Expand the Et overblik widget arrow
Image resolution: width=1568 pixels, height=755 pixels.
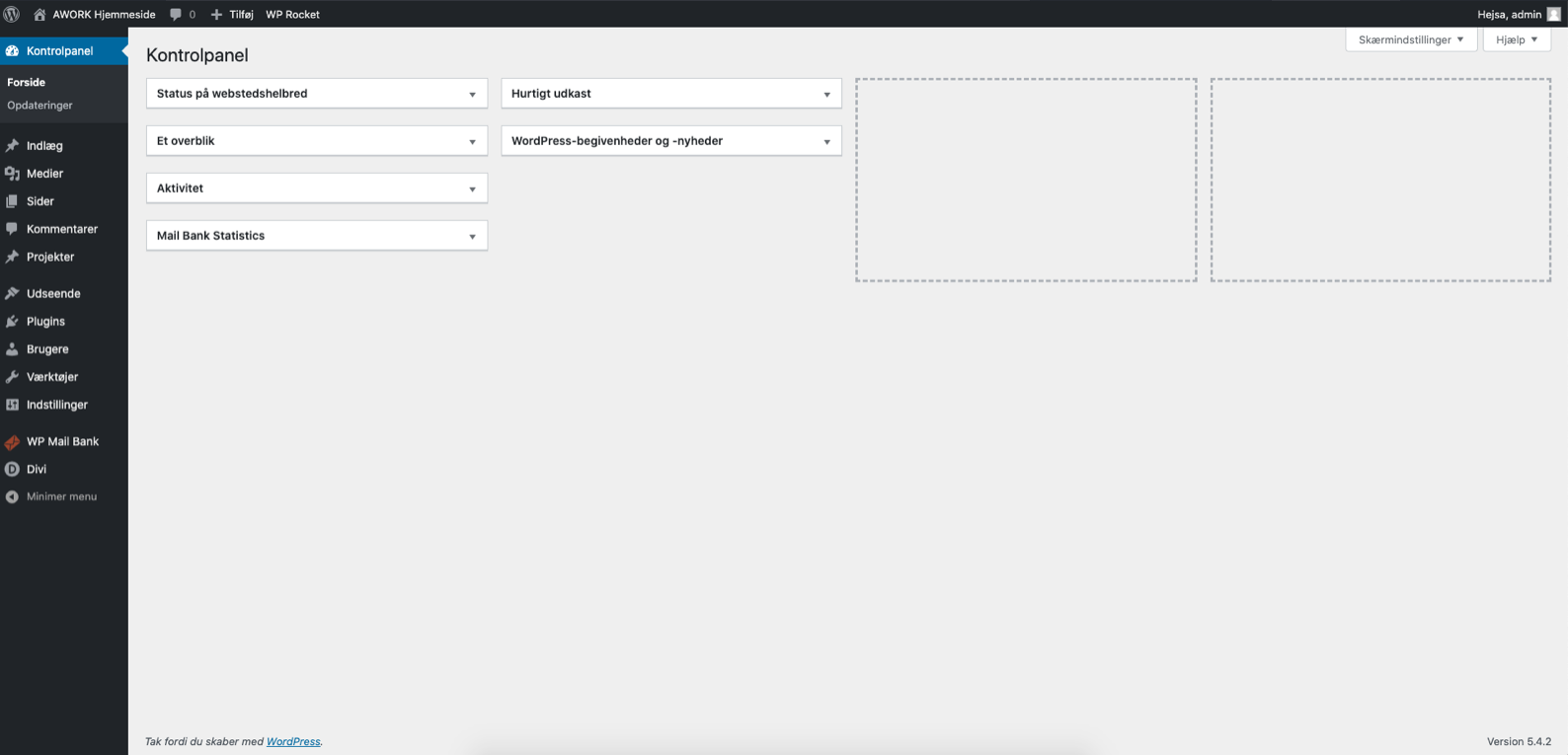pyautogui.click(x=472, y=141)
